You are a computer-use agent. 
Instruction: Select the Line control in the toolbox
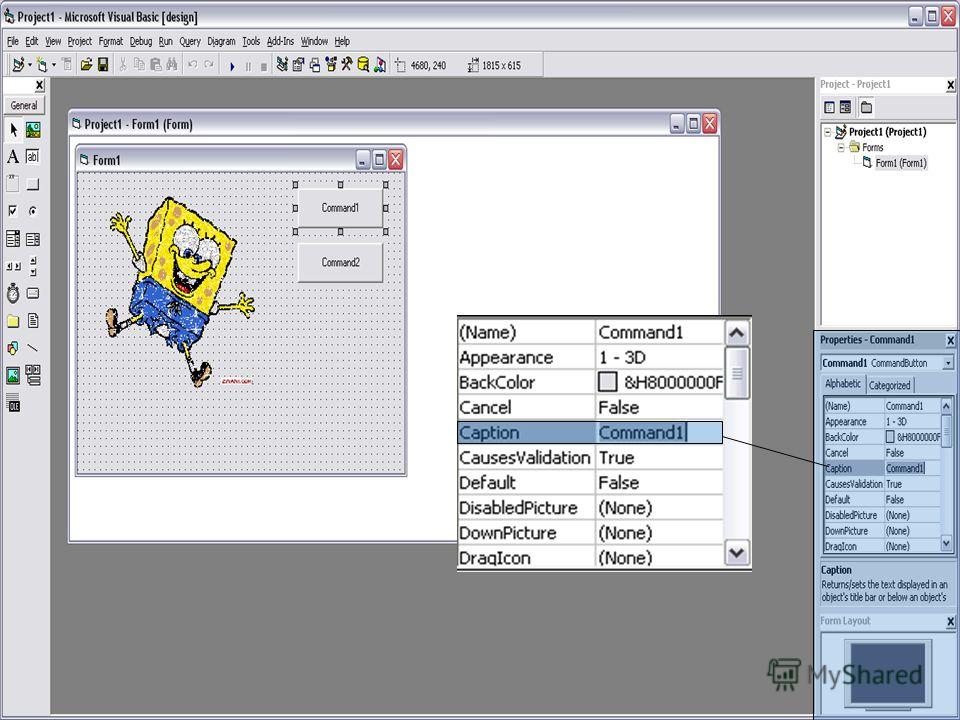(x=33, y=348)
